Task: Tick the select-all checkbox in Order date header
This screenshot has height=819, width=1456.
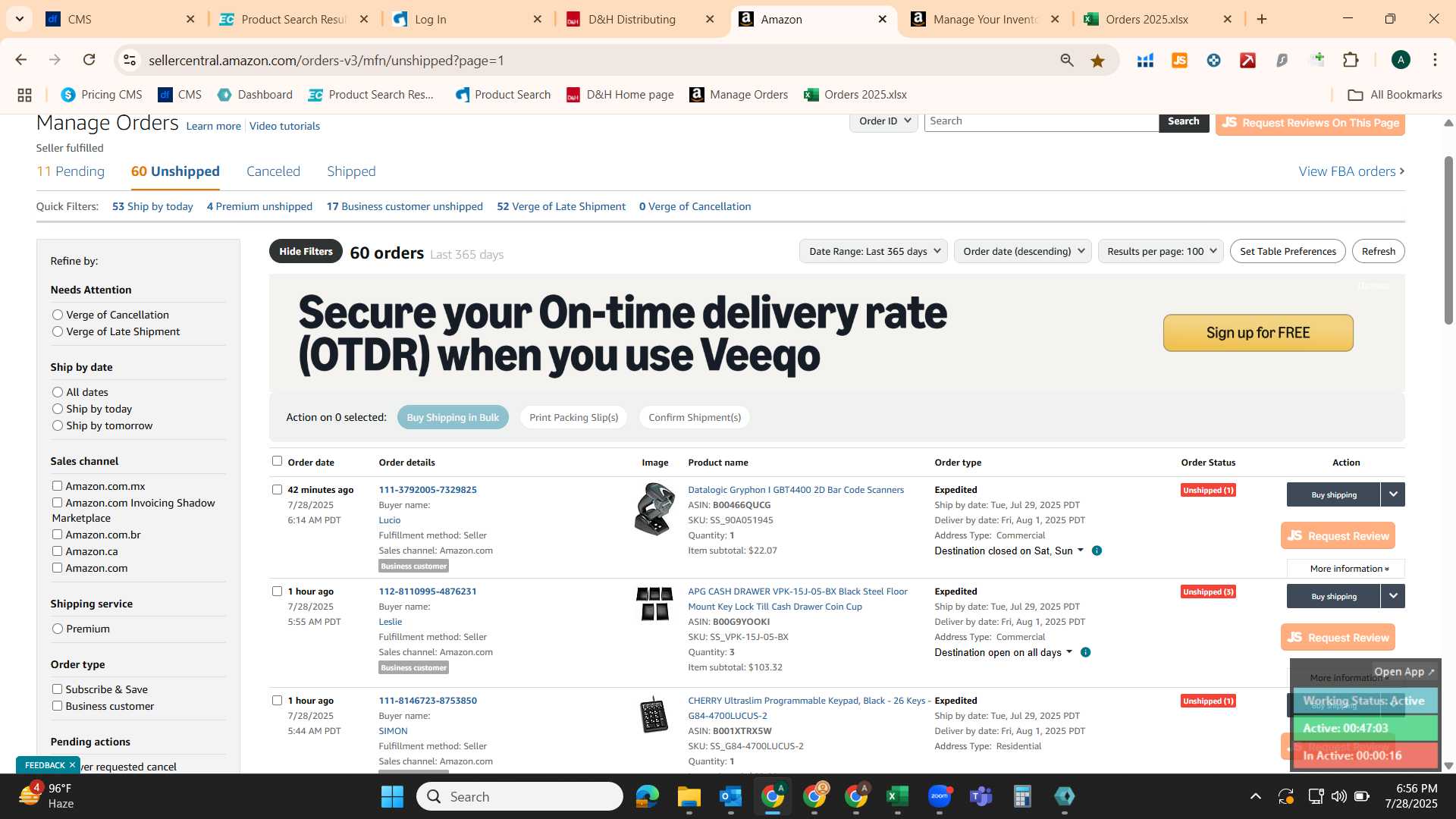Action: [277, 461]
